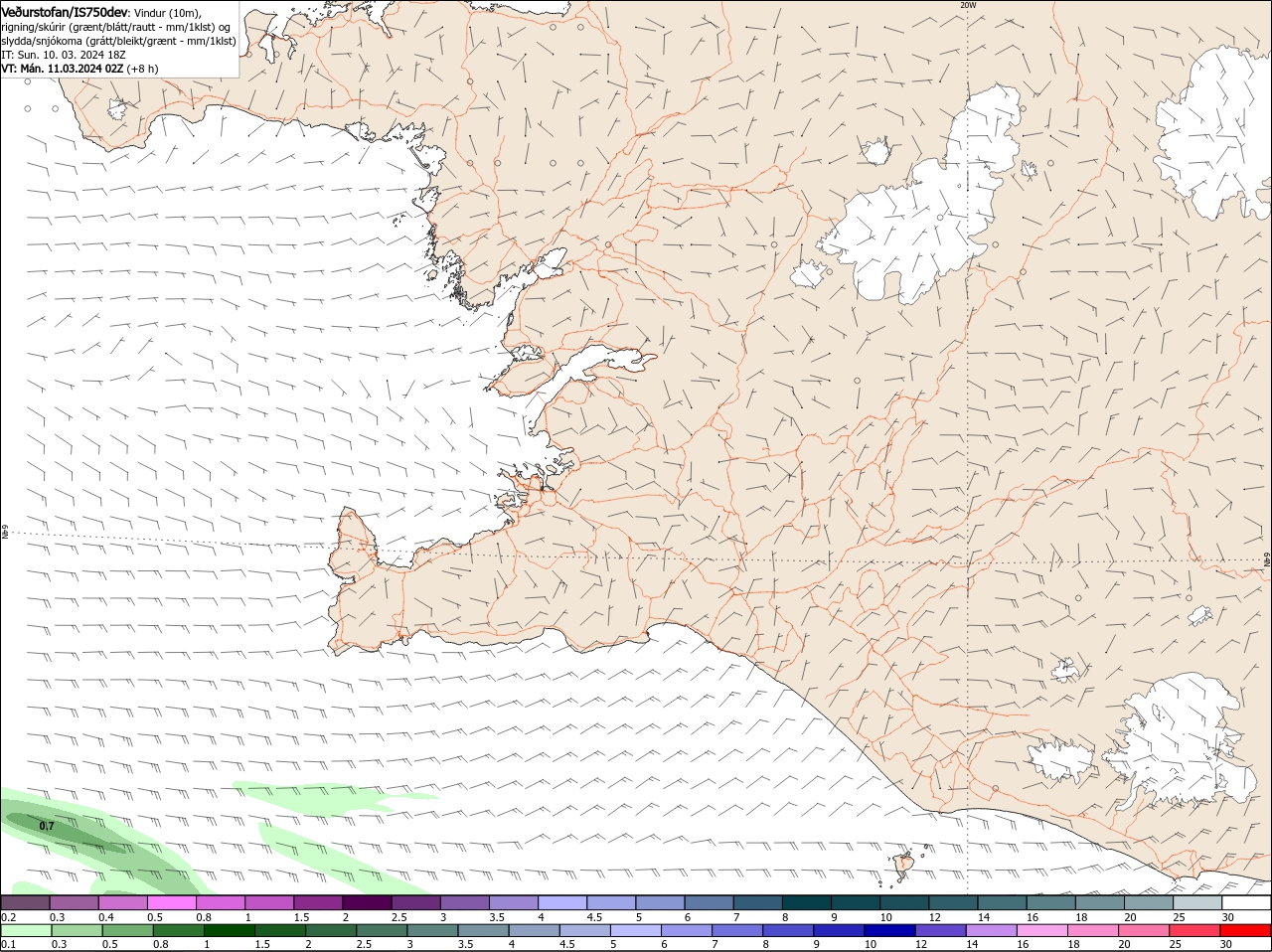Click the '0.2' label in the upper legend
The height and width of the screenshot is (952, 1272).
pyautogui.click(x=8, y=917)
